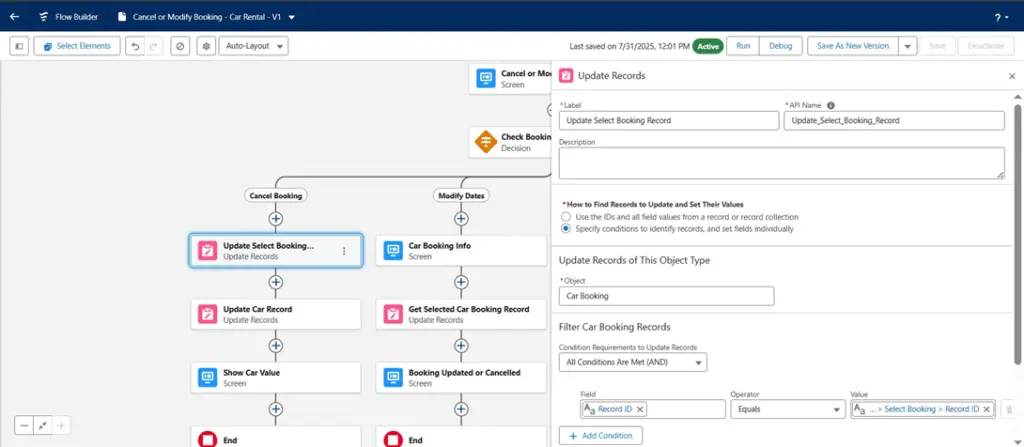
Task: Expand the Save As New Version arrow
Action: click(x=908, y=46)
